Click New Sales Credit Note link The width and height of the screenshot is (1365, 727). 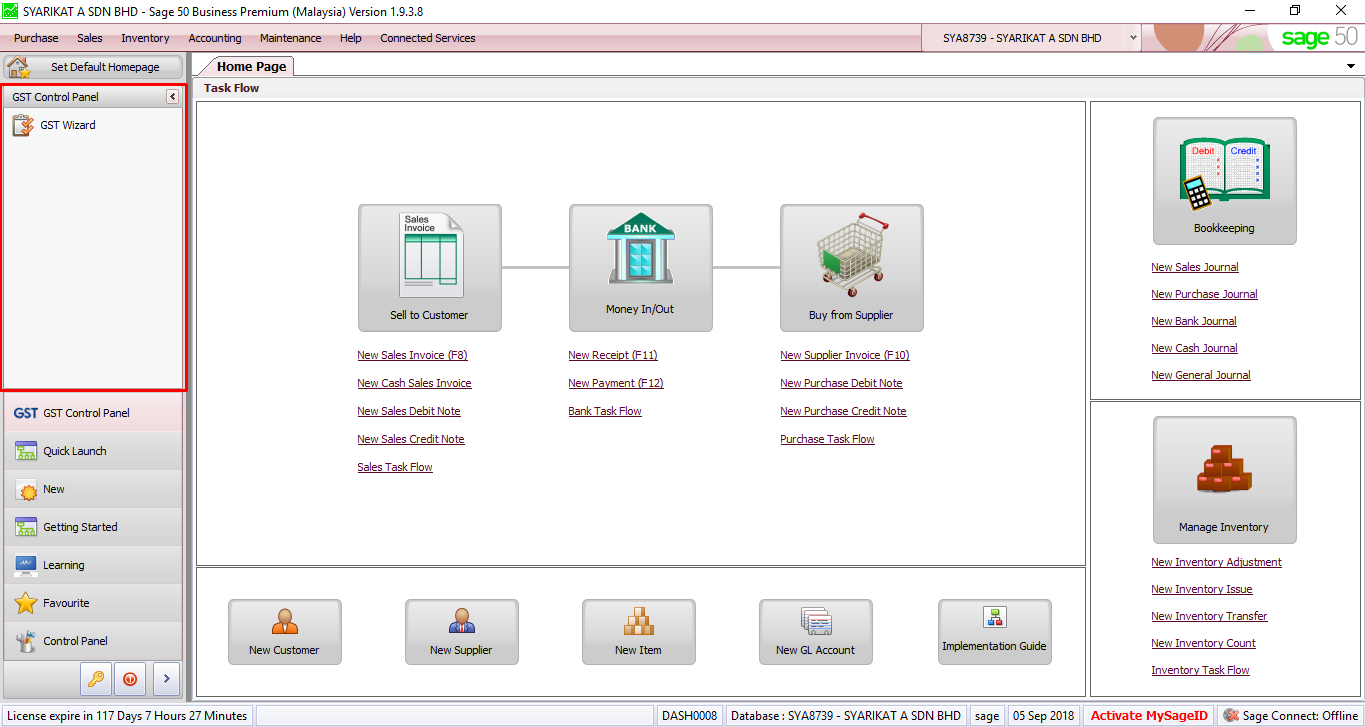411,439
